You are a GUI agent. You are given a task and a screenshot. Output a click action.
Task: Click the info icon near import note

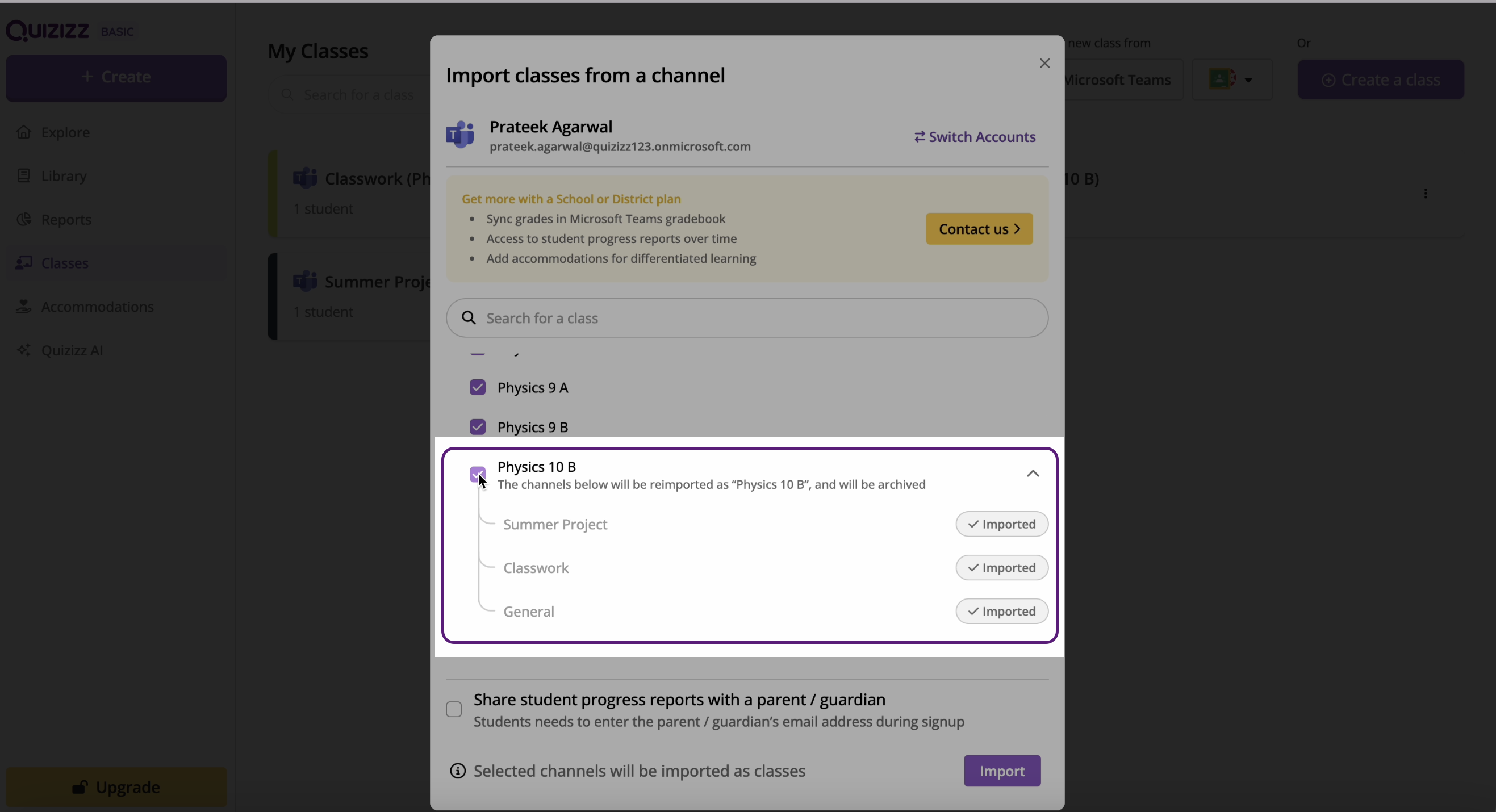click(458, 771)
